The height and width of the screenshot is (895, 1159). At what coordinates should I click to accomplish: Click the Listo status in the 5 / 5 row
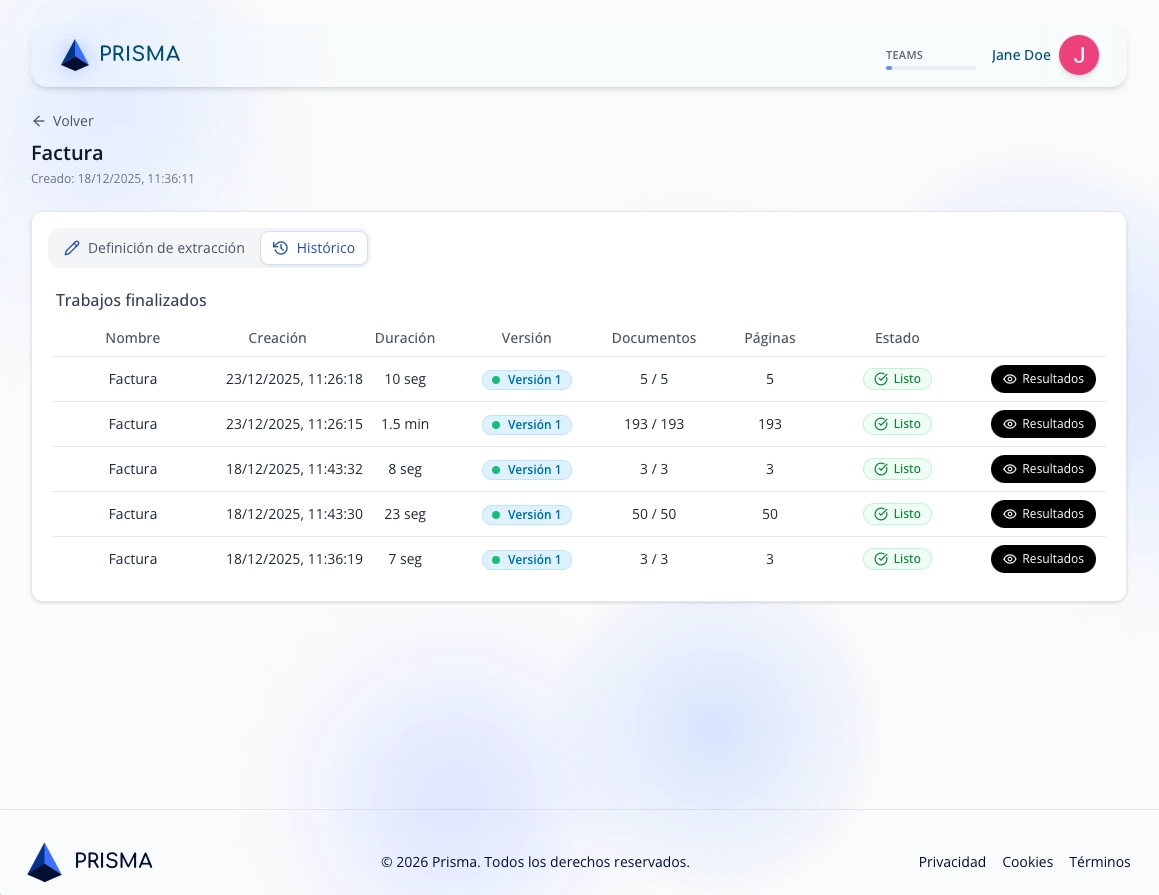tap(897, 379)
